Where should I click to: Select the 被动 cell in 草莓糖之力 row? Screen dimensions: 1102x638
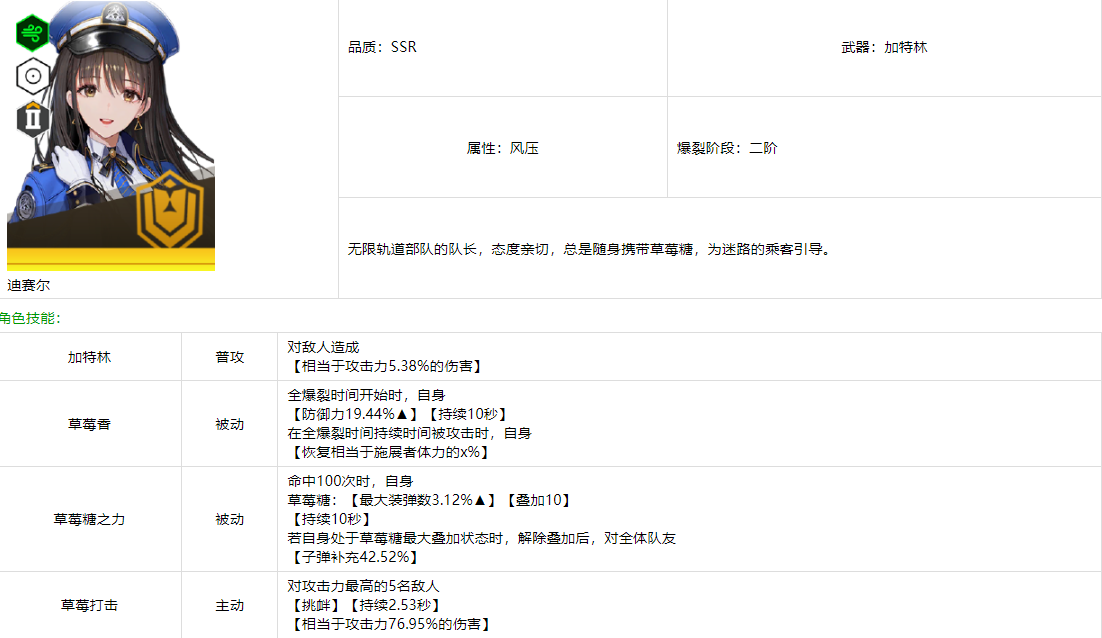click(x=229, y=519)
